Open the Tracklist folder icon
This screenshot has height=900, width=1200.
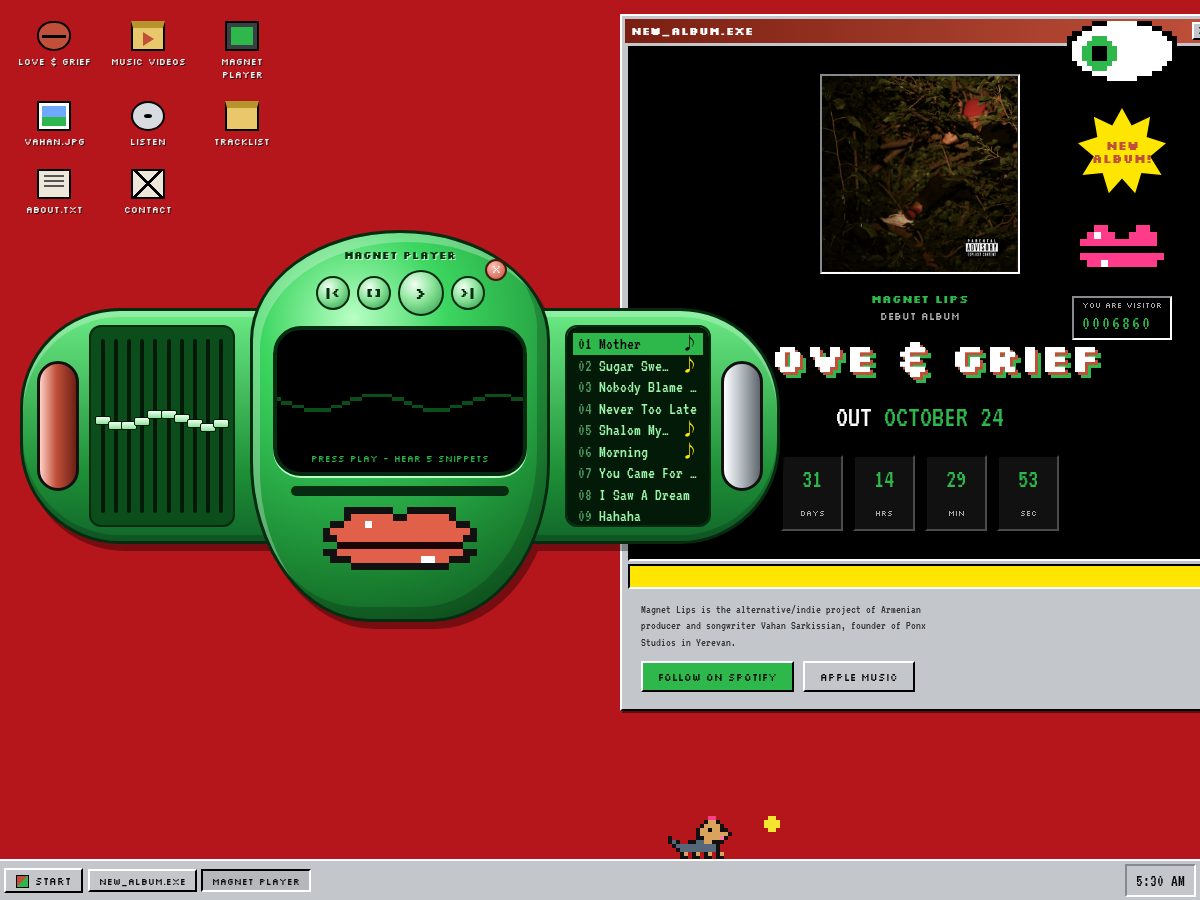(242, 124)
